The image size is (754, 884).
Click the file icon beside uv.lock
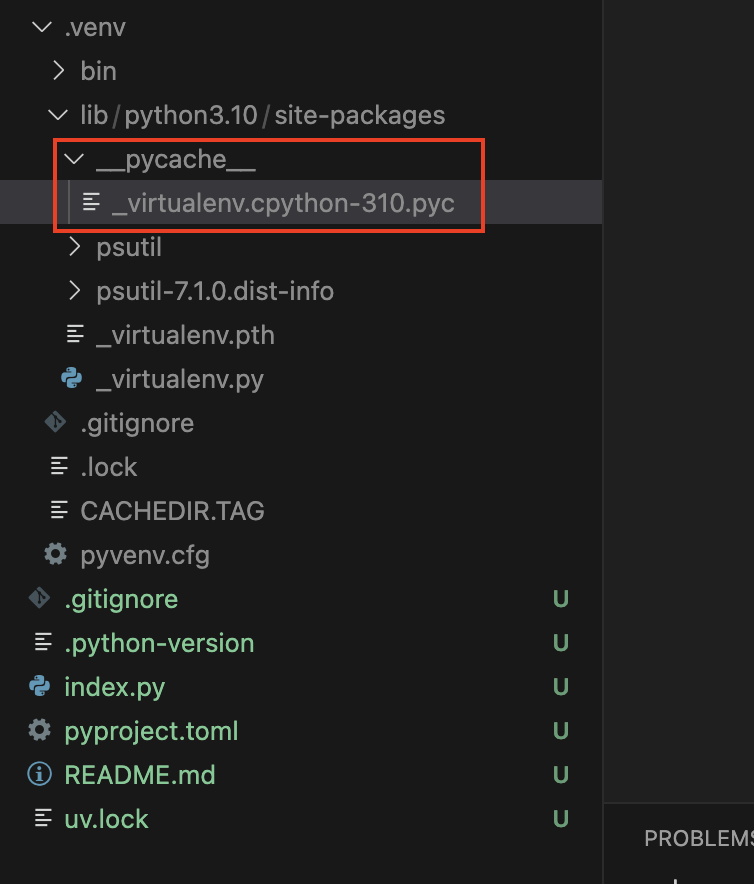(41, 819)
